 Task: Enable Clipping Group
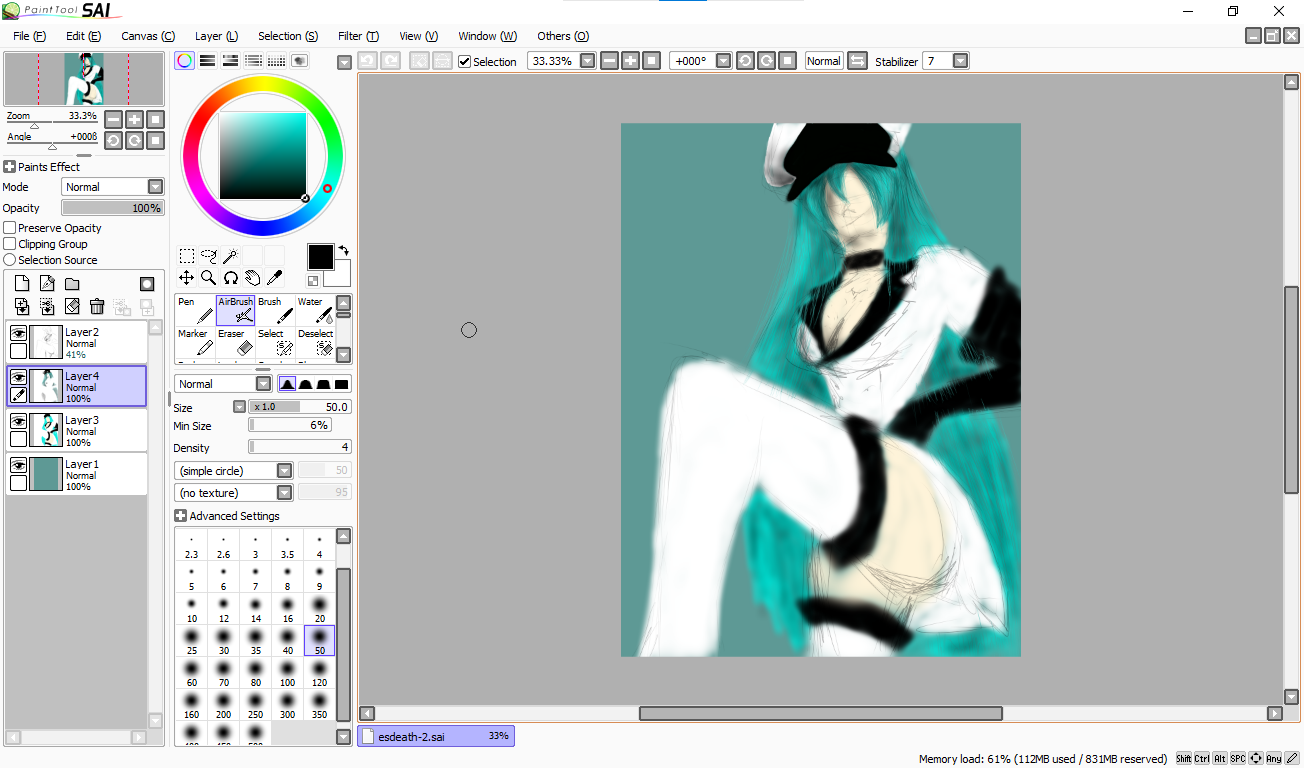pos(10,244)
